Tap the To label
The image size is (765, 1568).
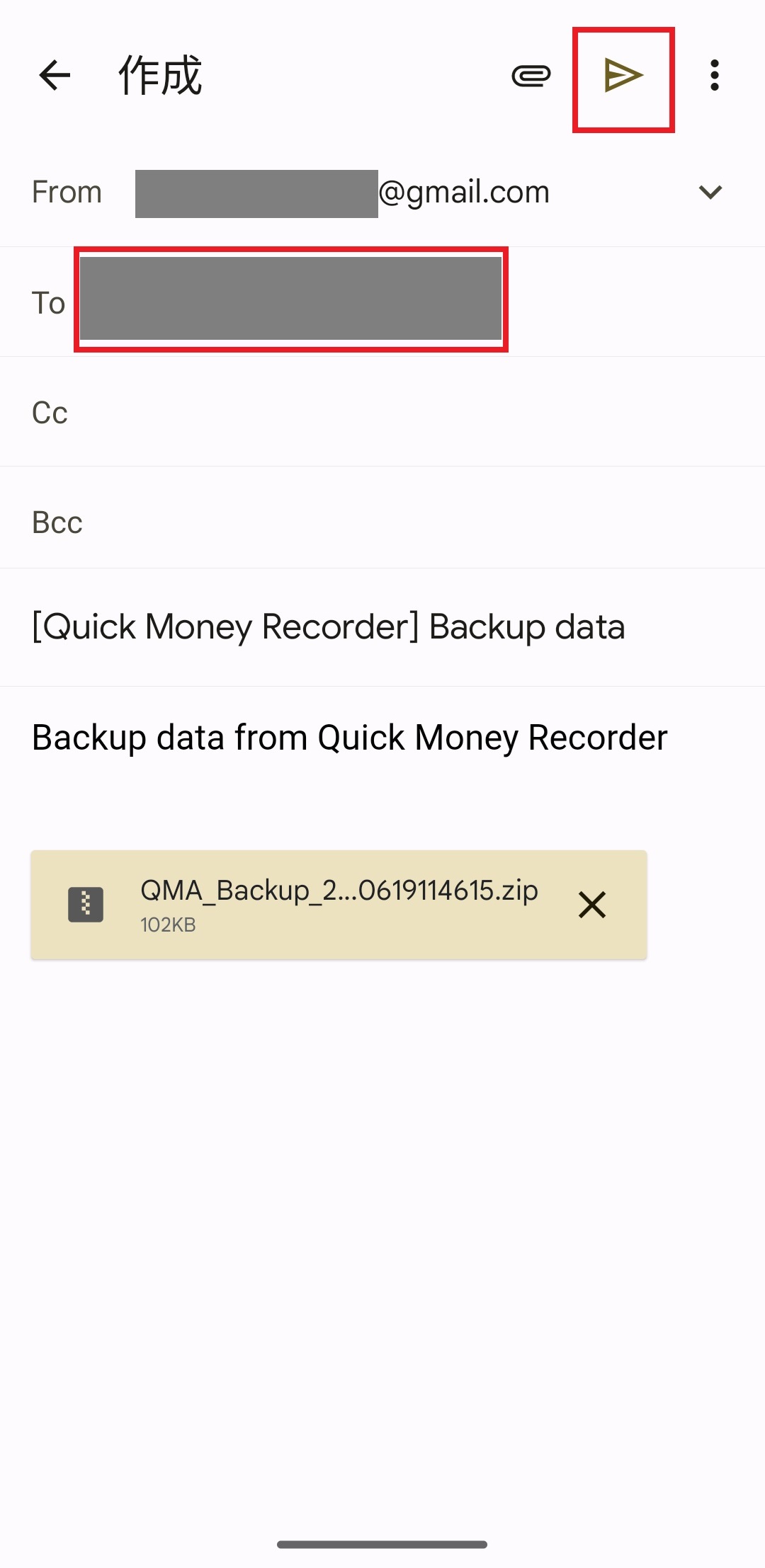(48, 303)
